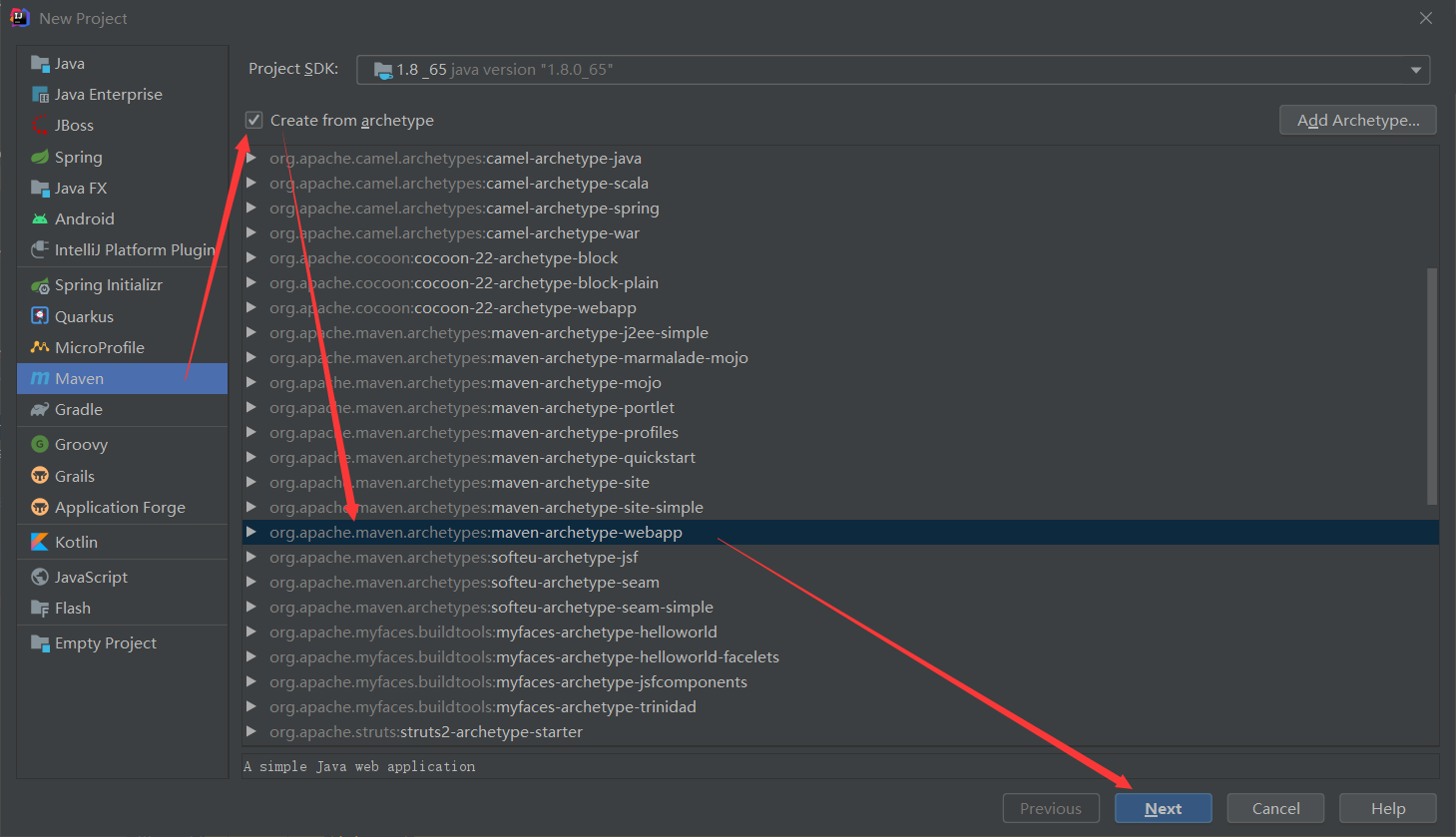Toggle Create from archetype checkbox
Image resolution: width=1456 pixels, height=837 pixels.
coord(254,120)
